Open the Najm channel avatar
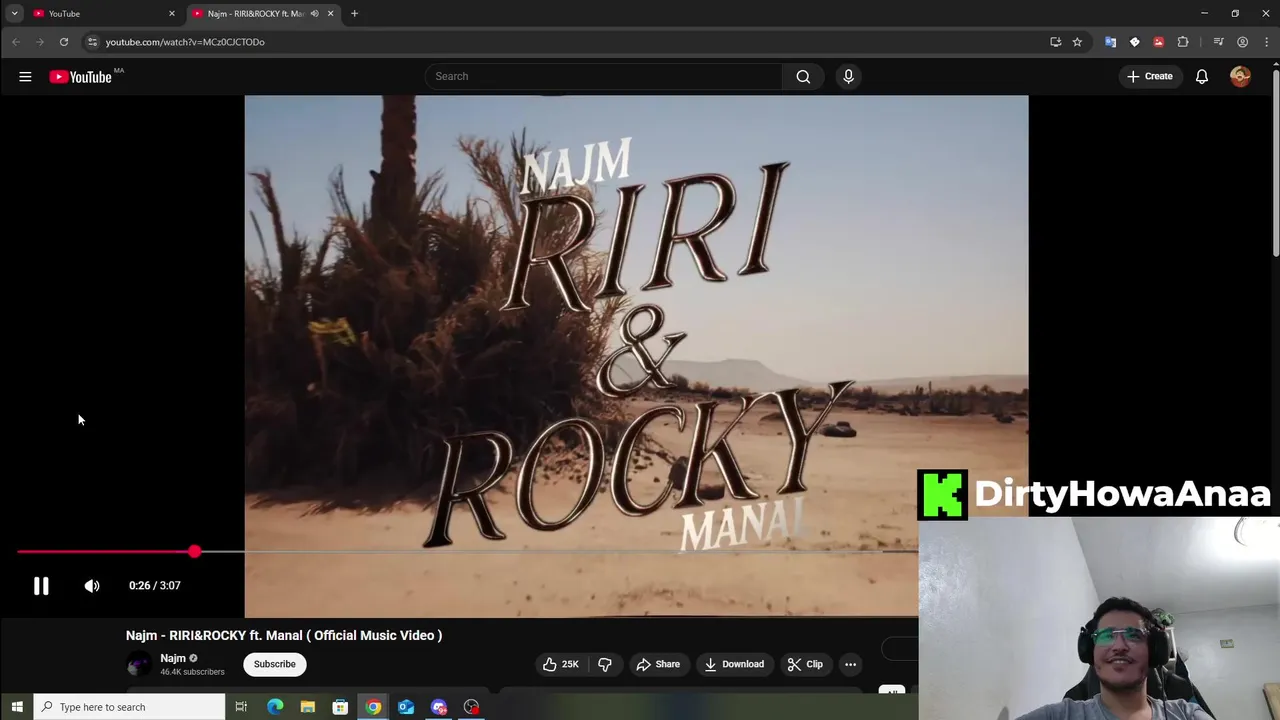This screenshot has width=1280, height=720. pos(139,664)
